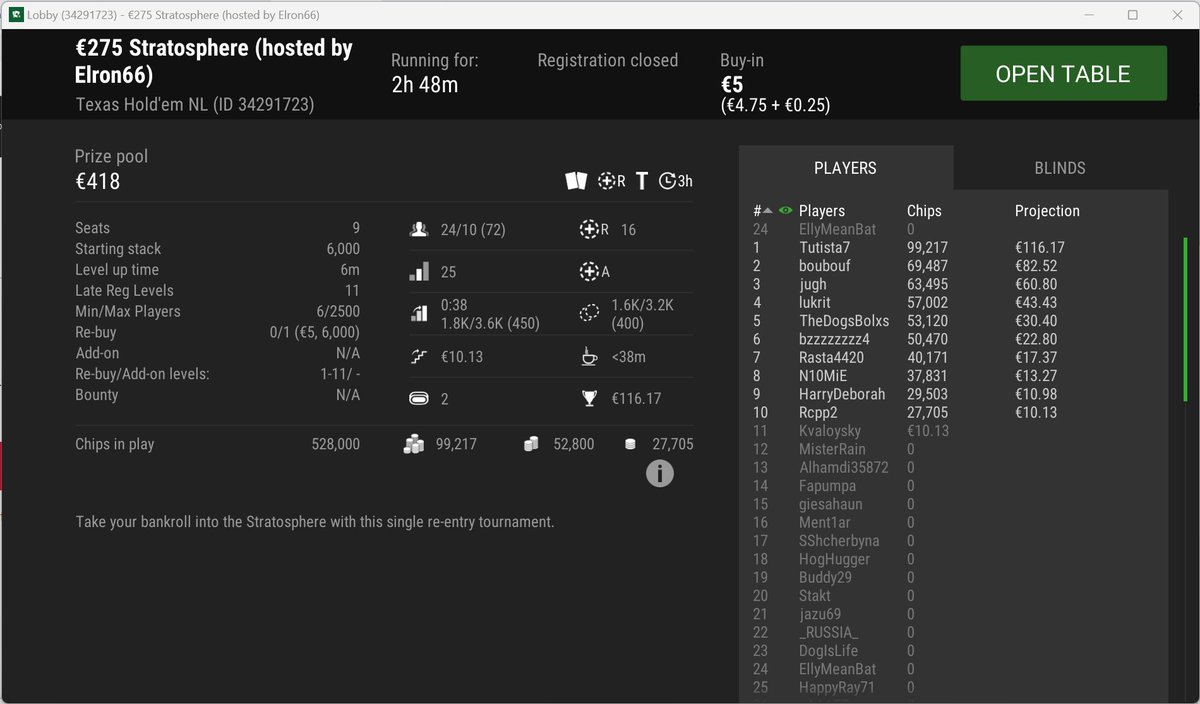Select eliminated player Kvaloysky
The image size is (1200, 704).
click(x=830, y=431)
